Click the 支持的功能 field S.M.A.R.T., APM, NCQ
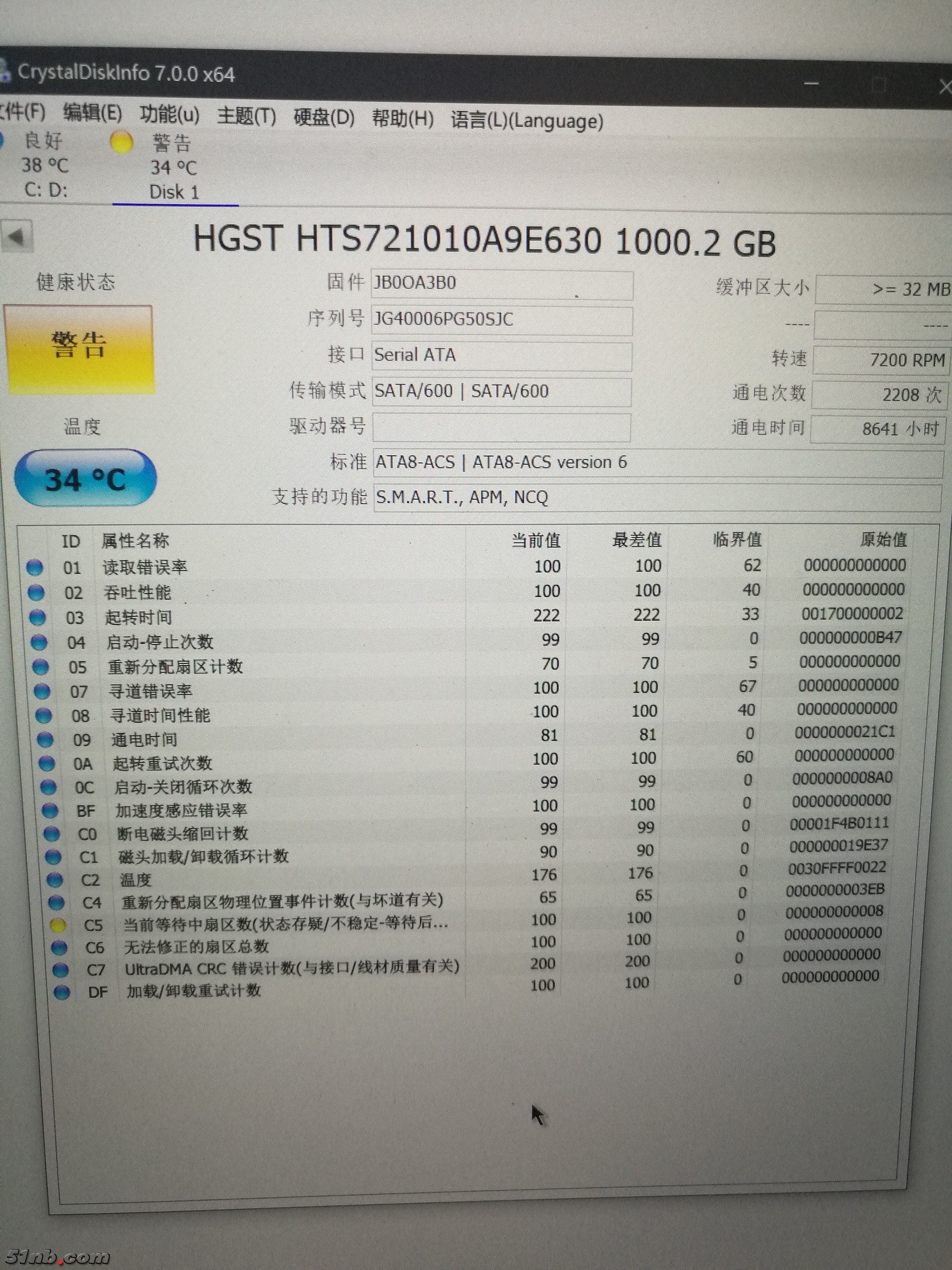This screenshot has width=952, height=1270. [x=657, y=497]
